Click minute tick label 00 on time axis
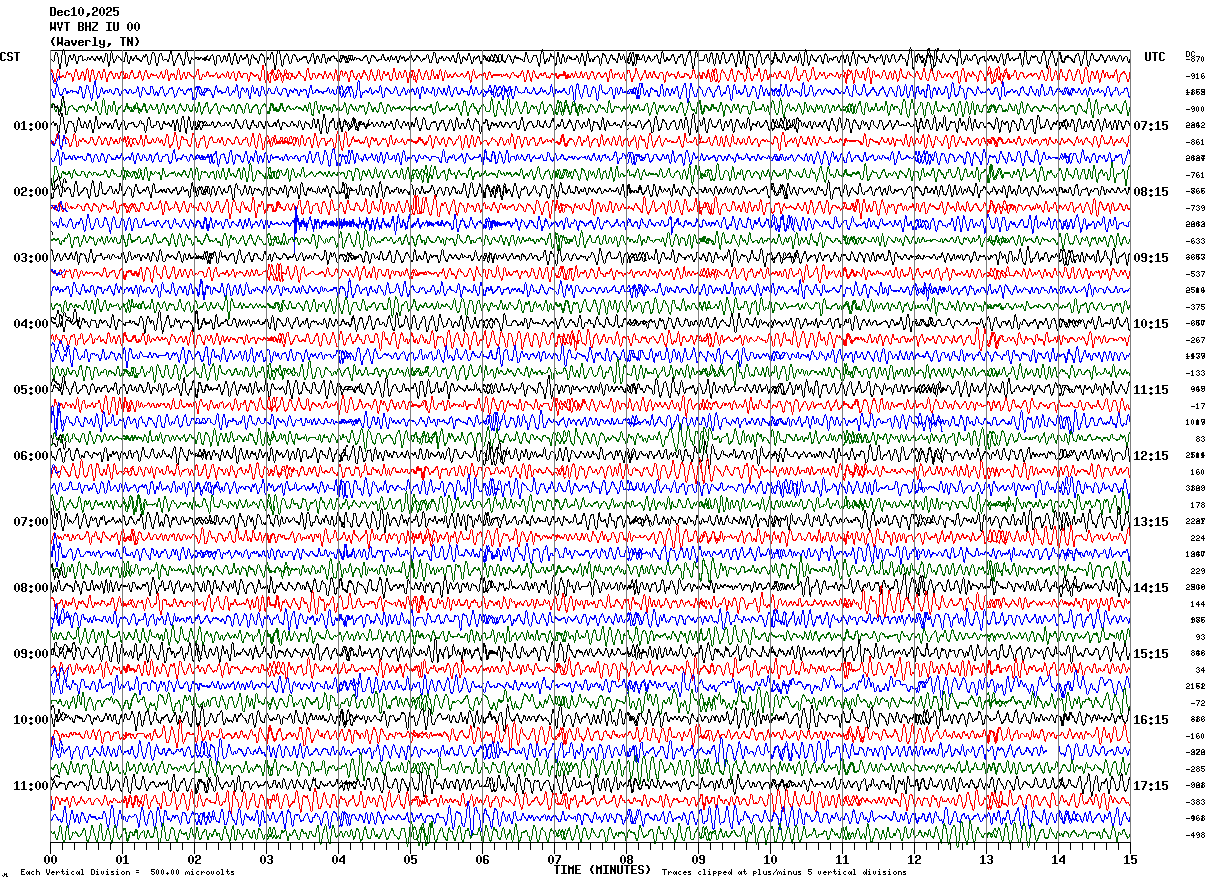Screen dimensions: 1210x886 pyautogui.click(x=50, y=859)
